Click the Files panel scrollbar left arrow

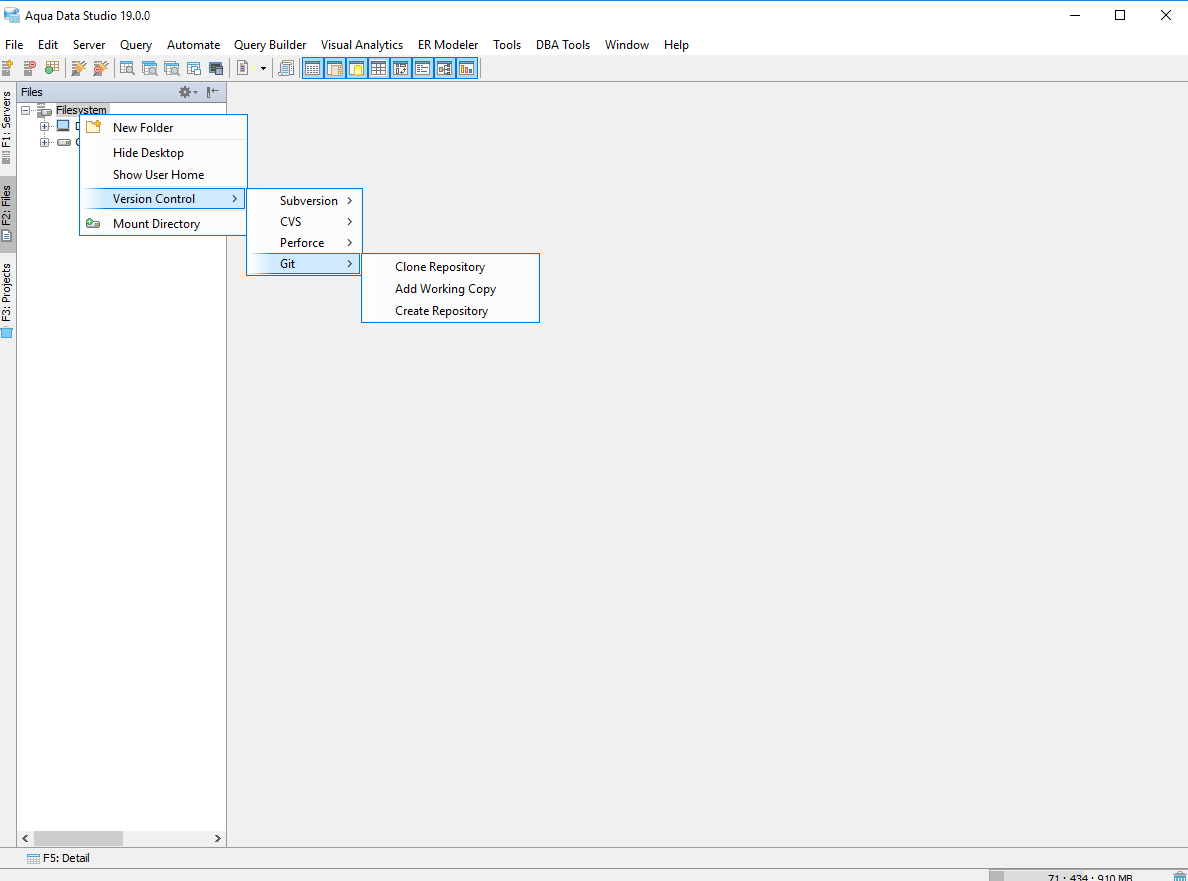(25, 839)
